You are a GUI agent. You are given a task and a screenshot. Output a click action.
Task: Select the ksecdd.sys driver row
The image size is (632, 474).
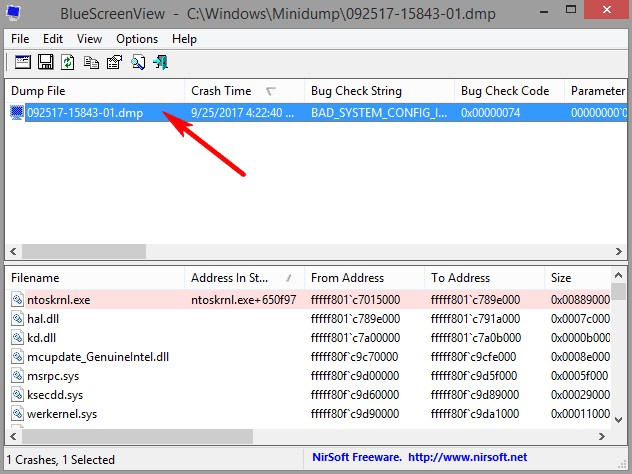click(308, 395)
